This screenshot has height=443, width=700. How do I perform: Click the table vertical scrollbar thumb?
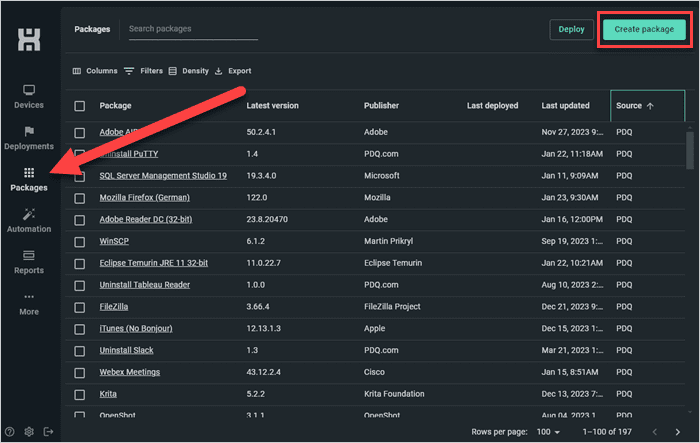point(690,150)
